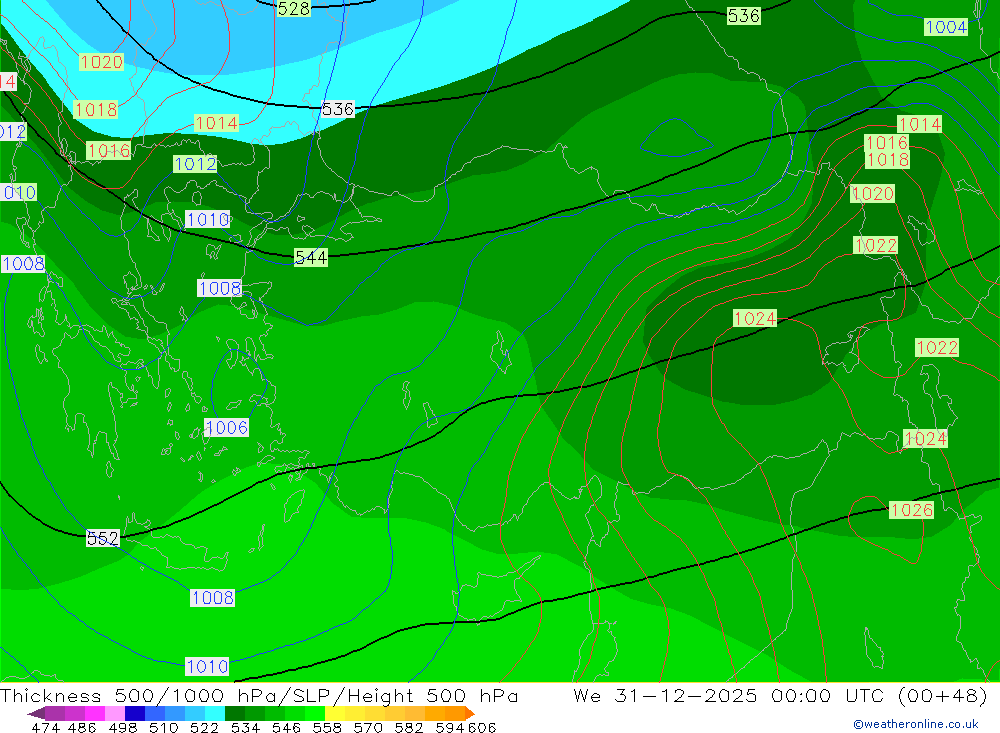
Task: Click the fully visible blue 1012 label
Action: 195,164
